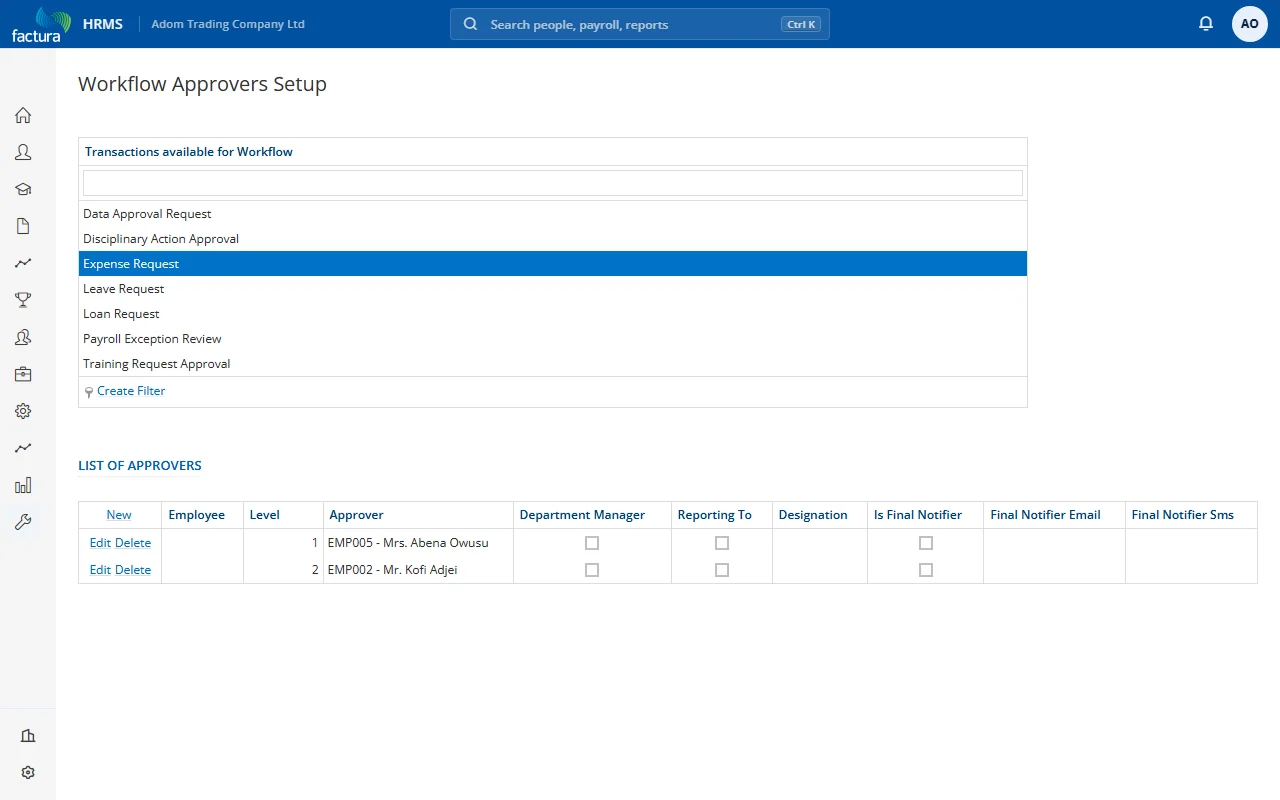Click the two-people group sidebar icon

click(x=23, y=337)
